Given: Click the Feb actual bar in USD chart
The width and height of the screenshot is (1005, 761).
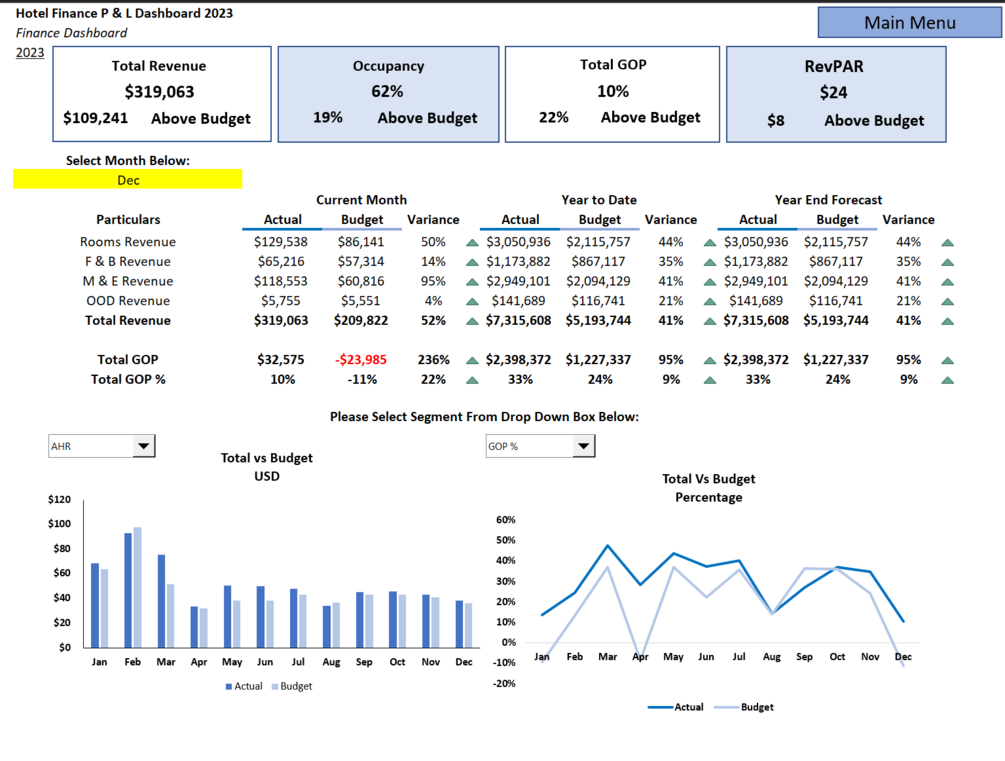Looking at the screenshot, I should 128,590.
